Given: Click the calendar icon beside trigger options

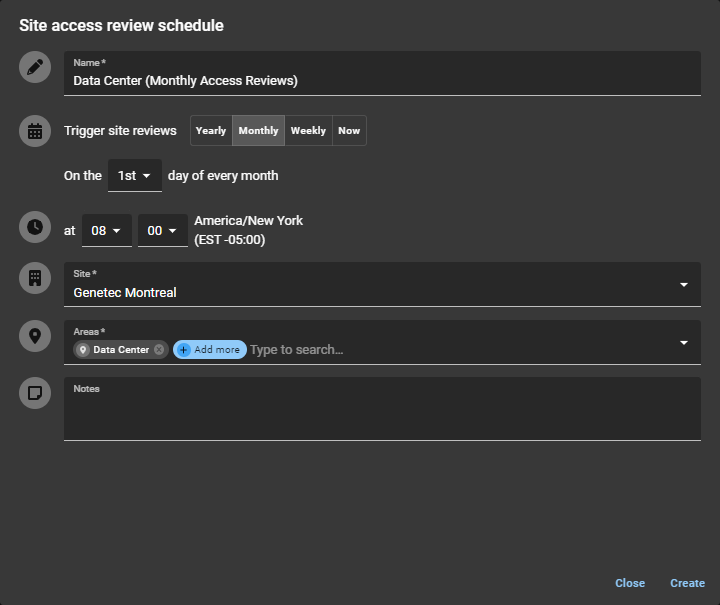Looking at the screenshot, I should pos(35,131).
